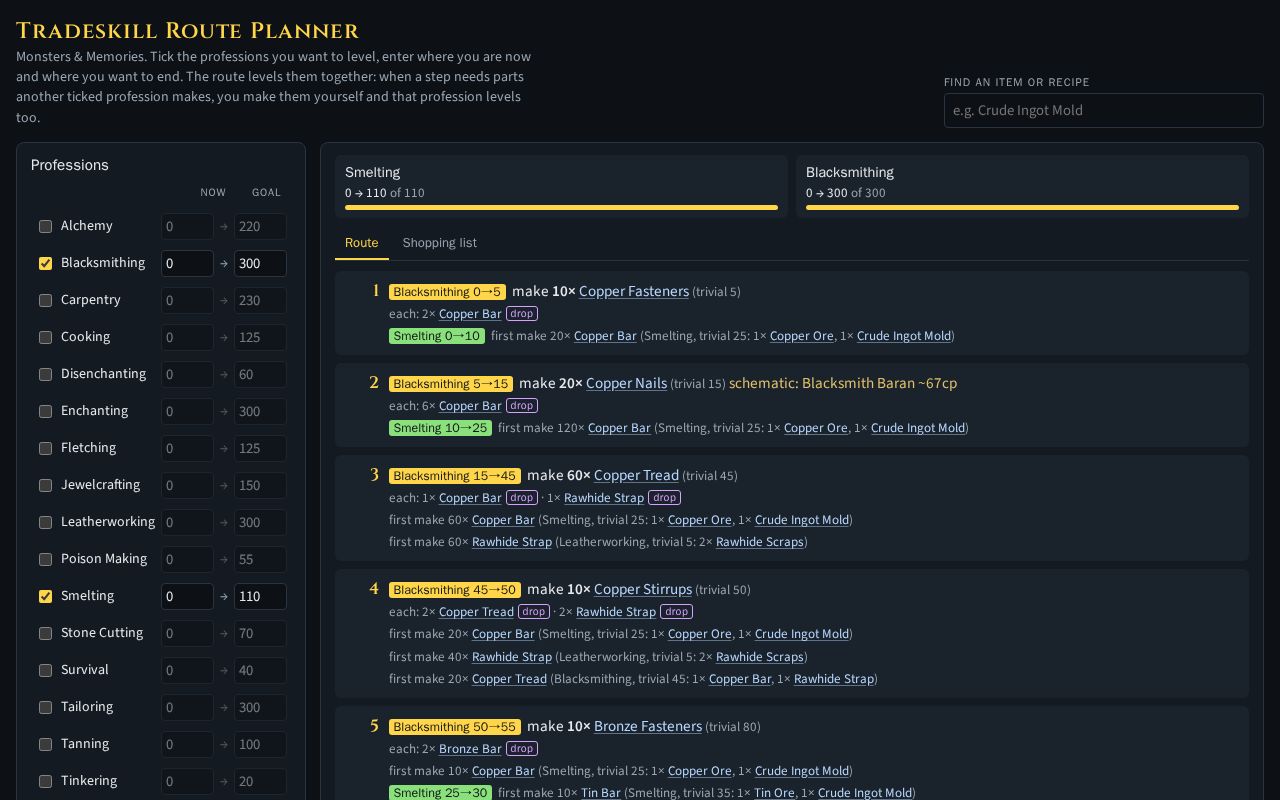Viewport: 1280px width, 800px height.
Task: Click the Copper Tread link in step 3's heading
Action: 636,475
